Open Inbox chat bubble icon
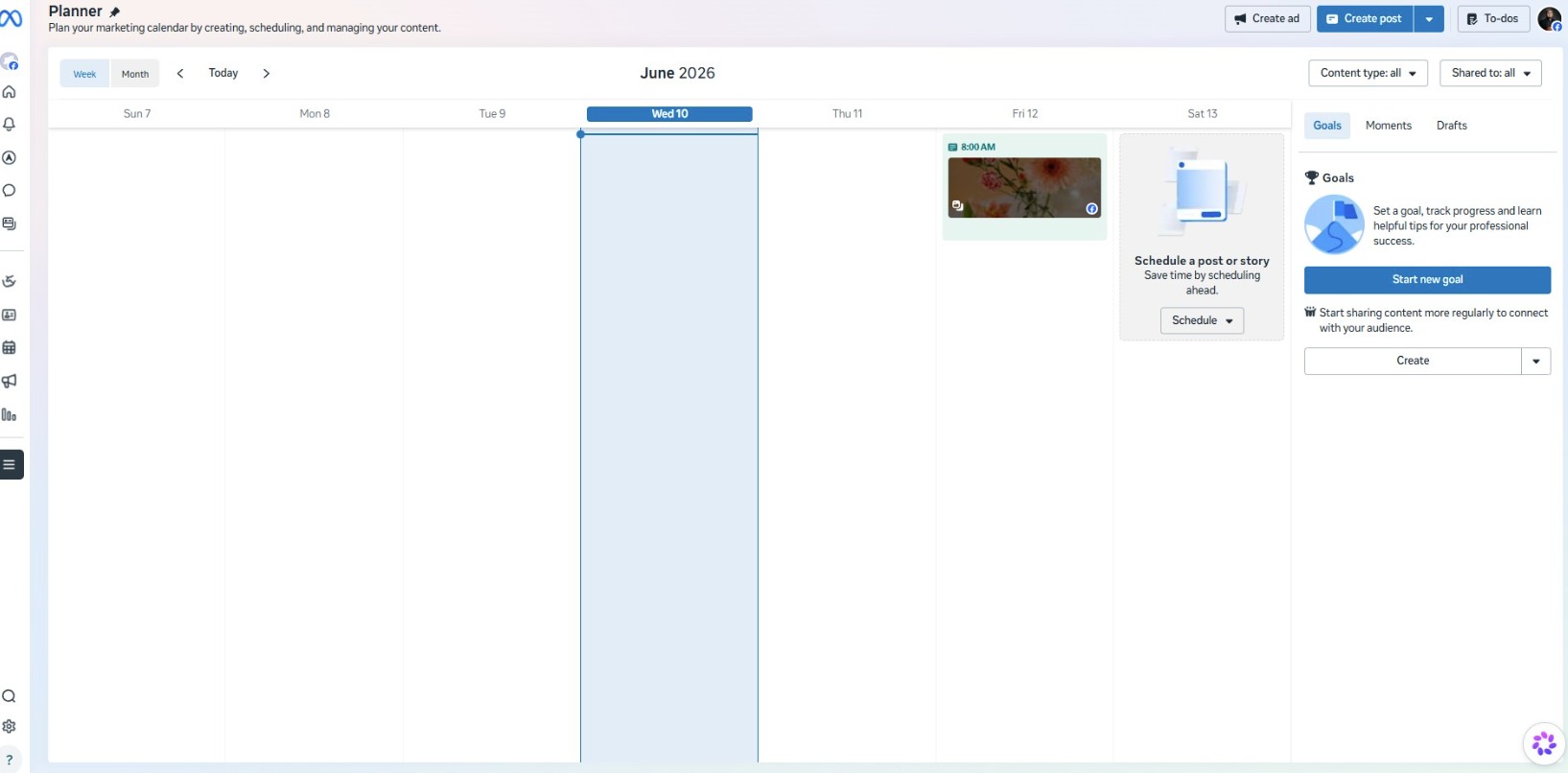The image size is (1568, 773). point(10,190)
